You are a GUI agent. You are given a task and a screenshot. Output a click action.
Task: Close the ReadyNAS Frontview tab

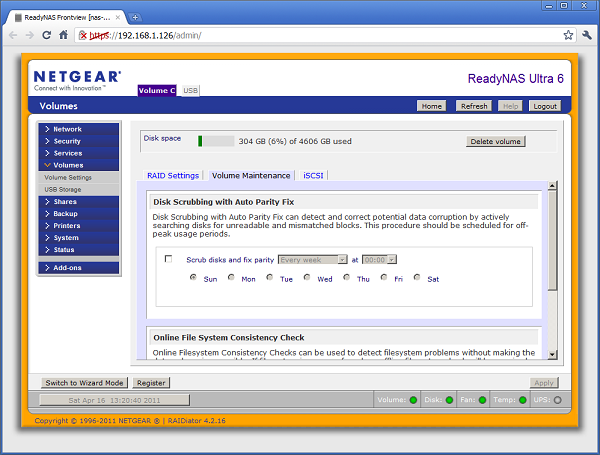118,17
